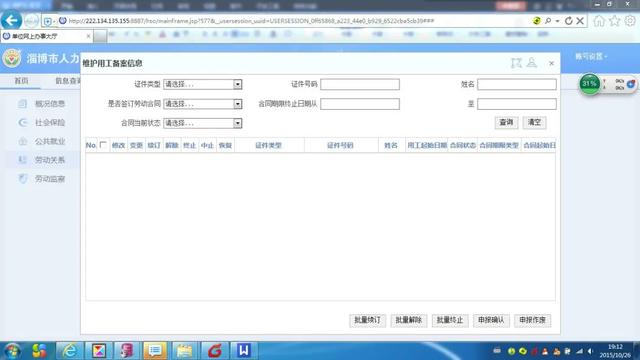Screen dimensions: 640x360
Task: Click the green 31% speed indicator
Action: (589, 84)
